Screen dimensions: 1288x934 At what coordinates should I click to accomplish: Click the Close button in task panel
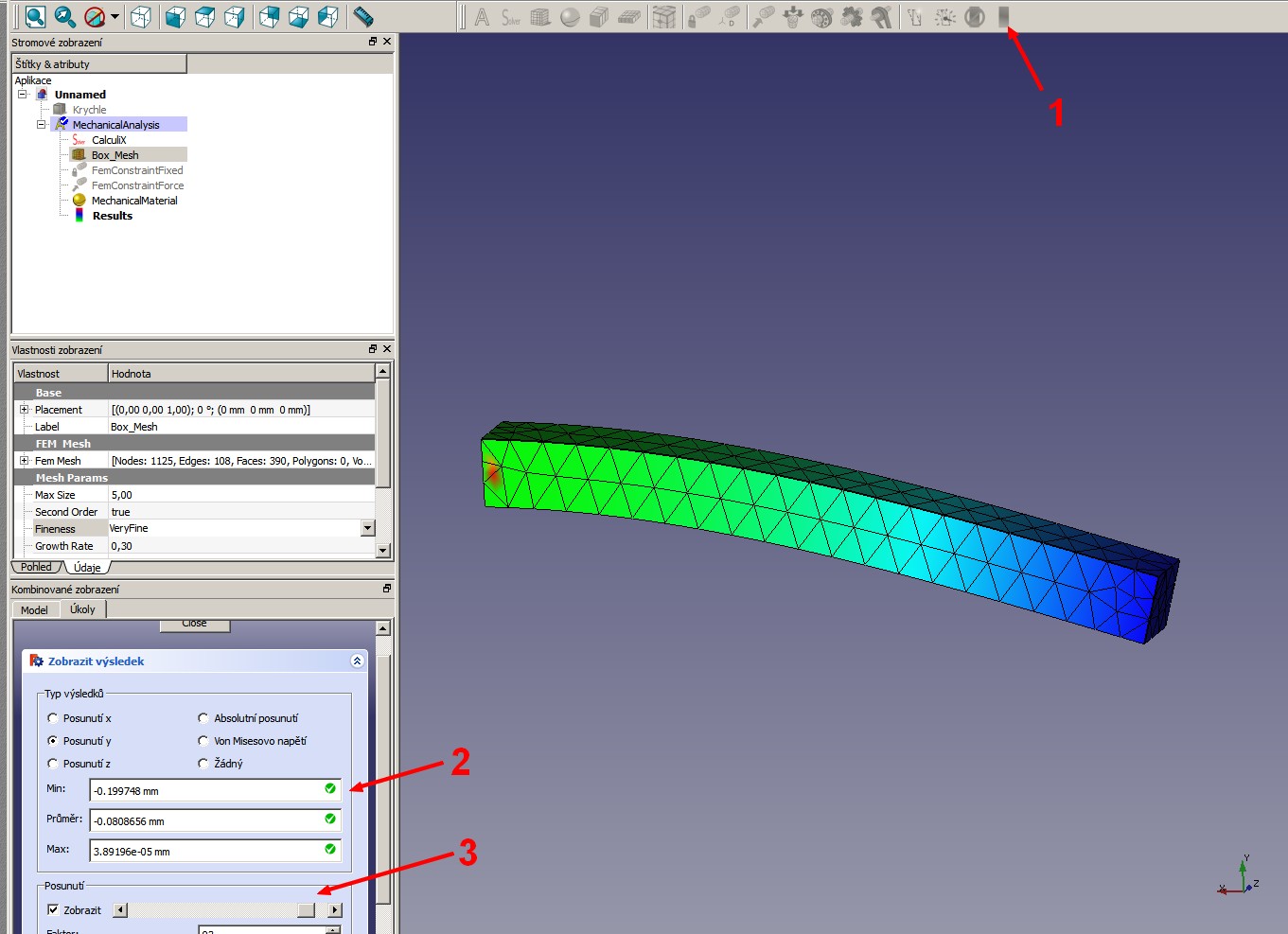click(x=194, y=624)
